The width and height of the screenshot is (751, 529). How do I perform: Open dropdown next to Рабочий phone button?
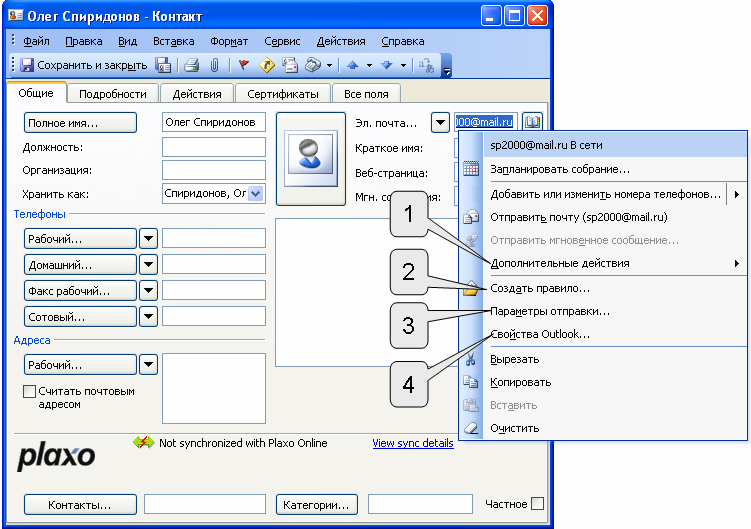[148, 238]
